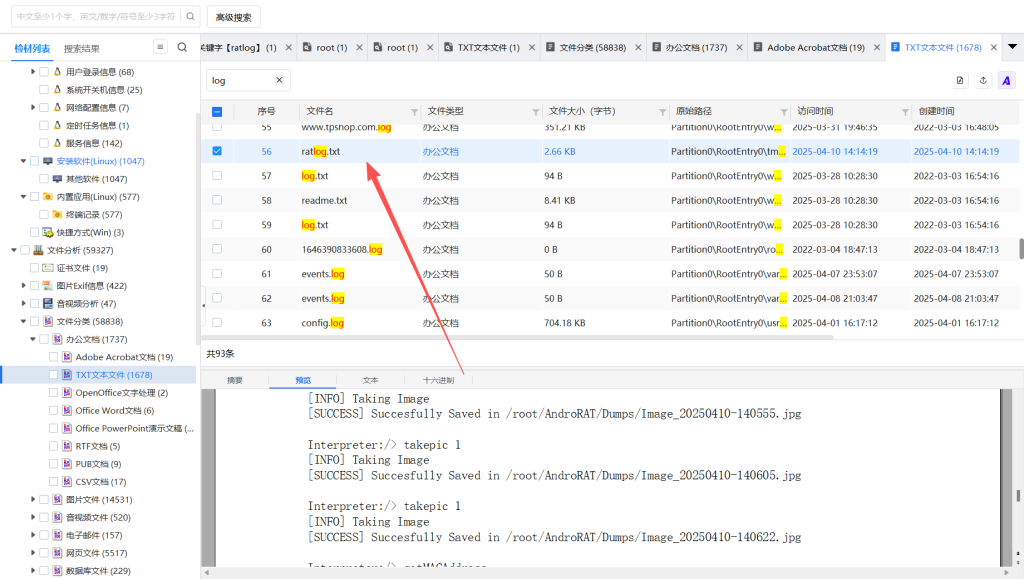Switch to the 十六进制 preview tab
Image resolution: width=1024 pixels, height=579 pixels.
(x=438, y=380)
